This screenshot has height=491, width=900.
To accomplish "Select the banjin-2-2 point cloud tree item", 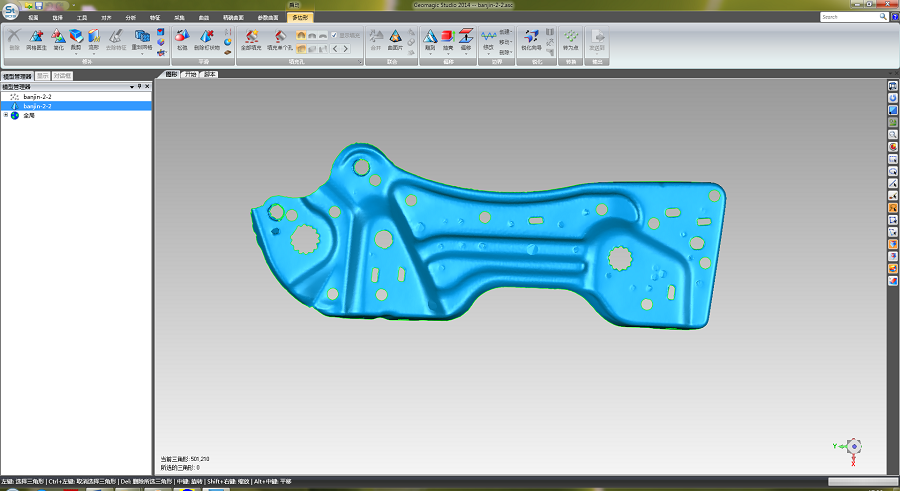I will point(37,97).
